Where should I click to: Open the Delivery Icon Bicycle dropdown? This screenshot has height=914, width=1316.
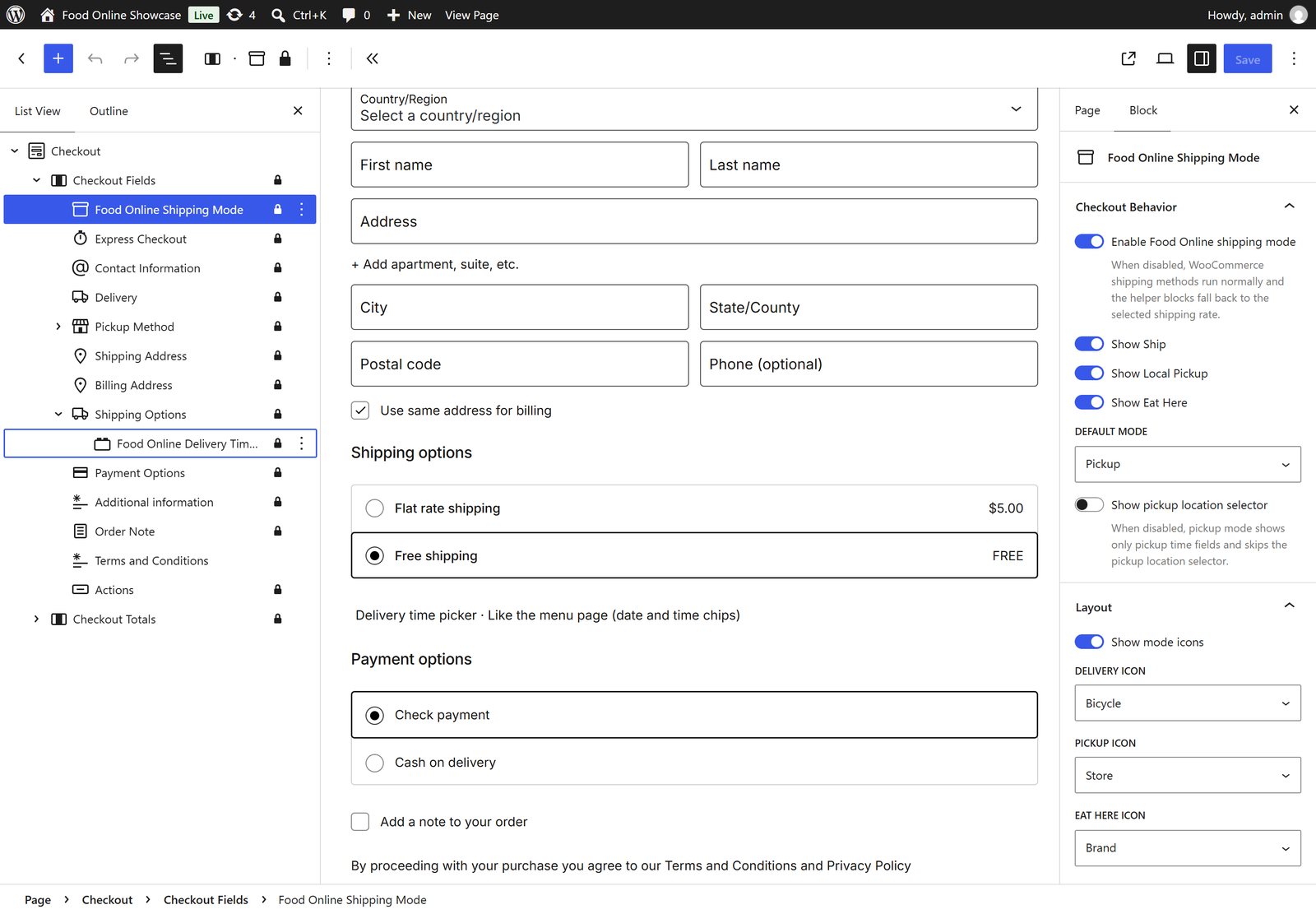coord(1188,703)
